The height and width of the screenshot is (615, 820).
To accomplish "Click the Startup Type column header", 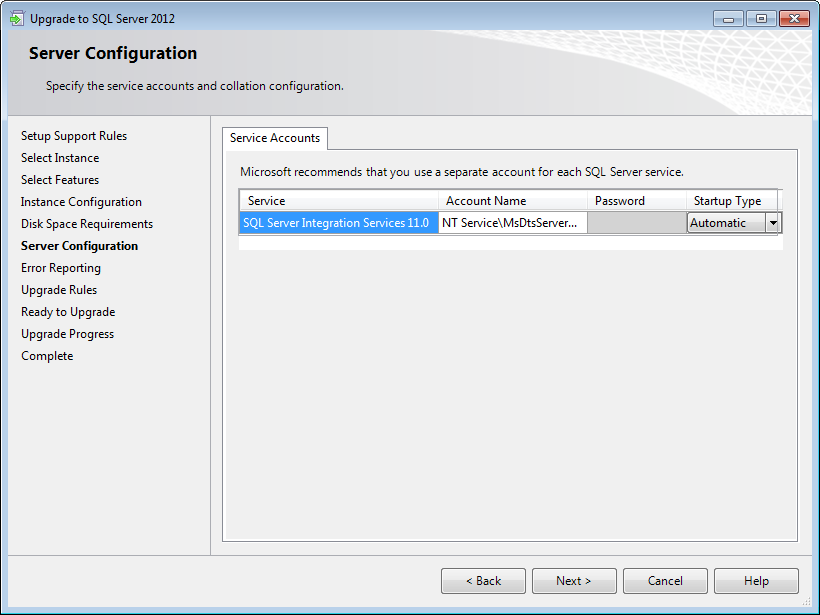I will pyautogui.click(x=732, y=201).
